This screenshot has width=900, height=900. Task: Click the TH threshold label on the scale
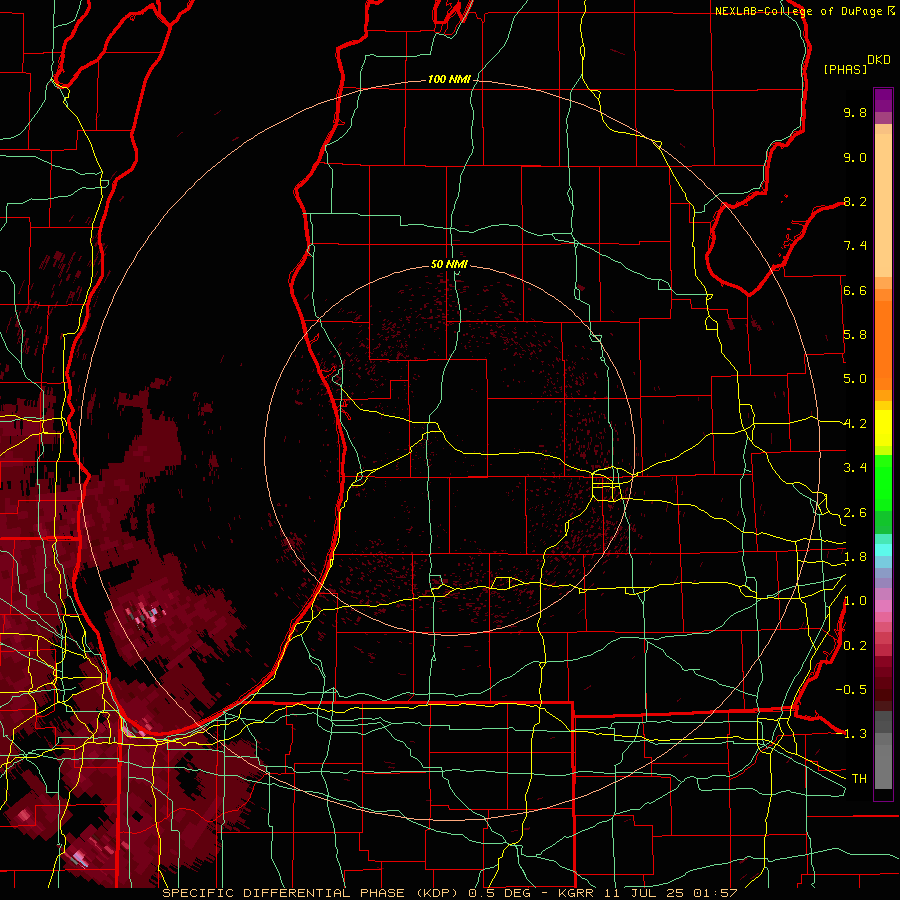coord(859,779)
